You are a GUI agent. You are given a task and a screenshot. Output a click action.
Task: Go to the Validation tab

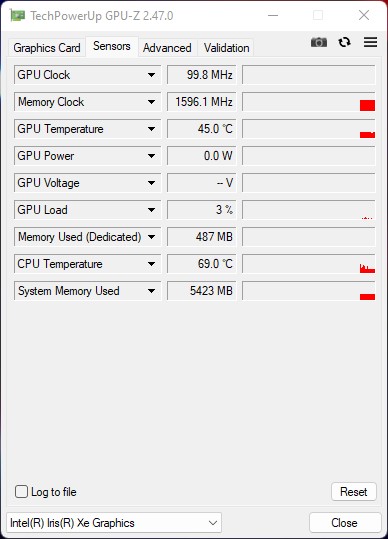coord(226,48)
